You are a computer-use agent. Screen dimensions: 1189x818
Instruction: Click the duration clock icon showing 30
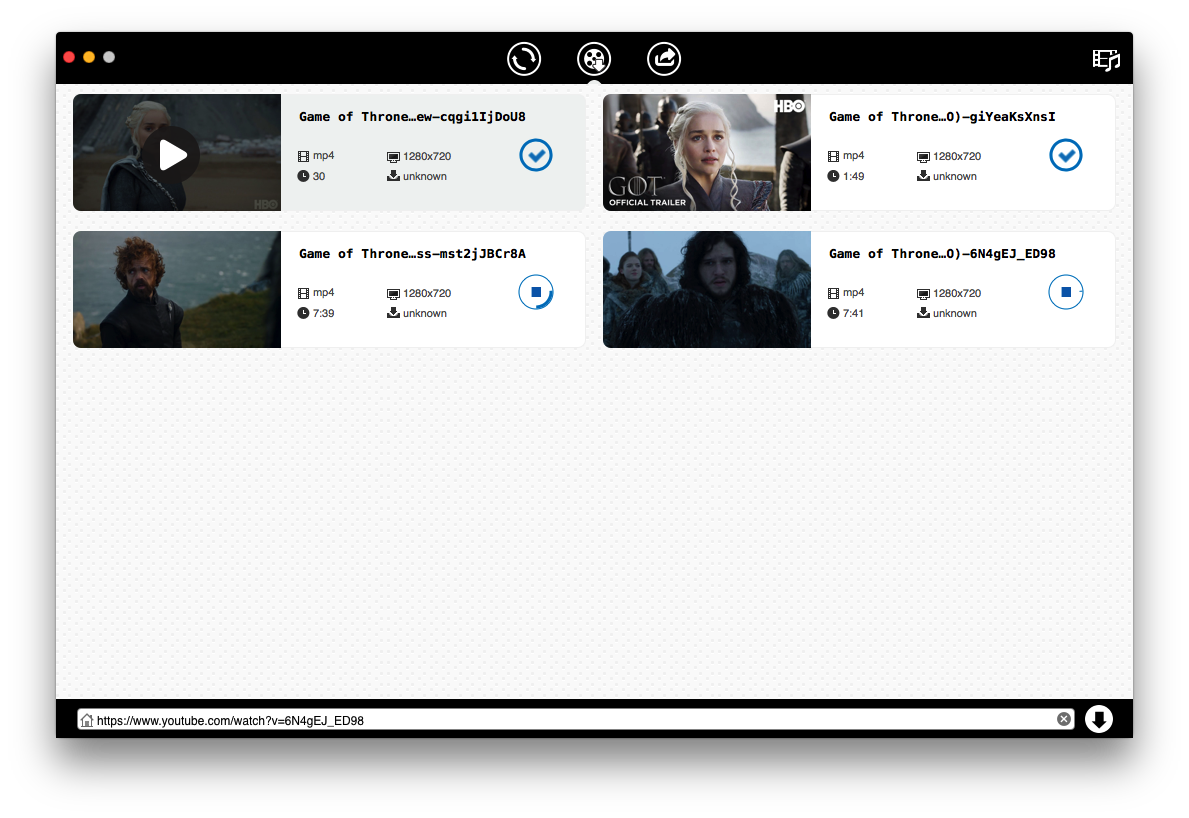click(303, 176)
